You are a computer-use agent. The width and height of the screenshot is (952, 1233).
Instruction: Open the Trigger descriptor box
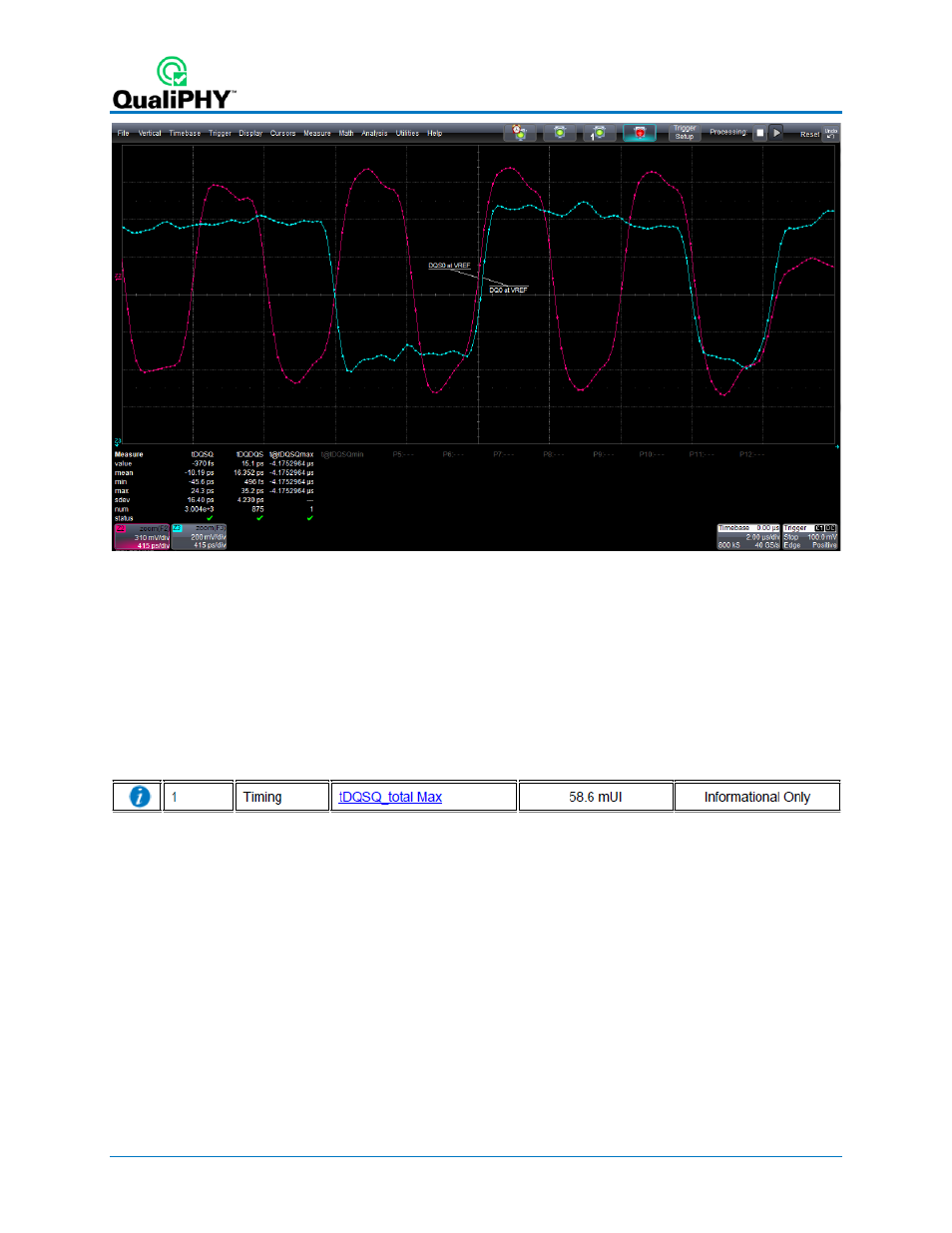(810, 537)
